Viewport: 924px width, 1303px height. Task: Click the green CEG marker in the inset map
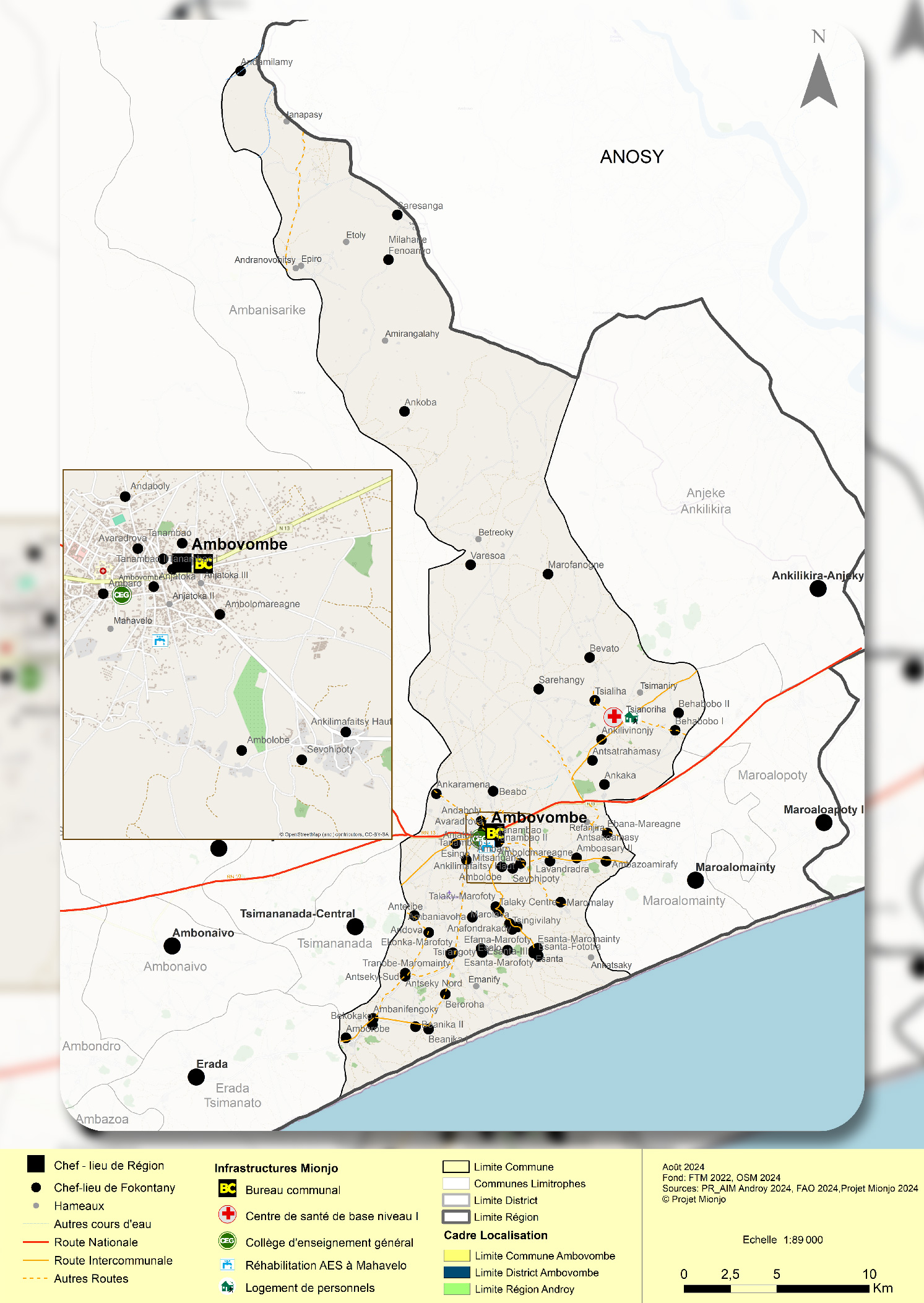tap(122, 595)
